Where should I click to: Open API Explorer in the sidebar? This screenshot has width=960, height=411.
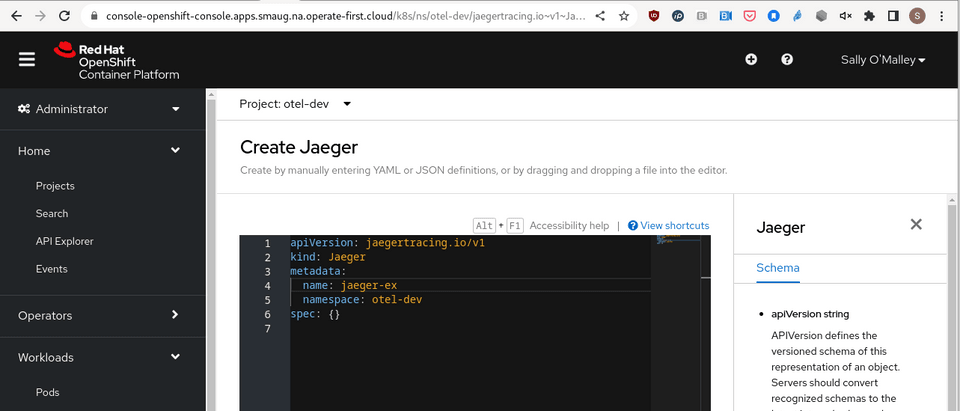[64, 241]
